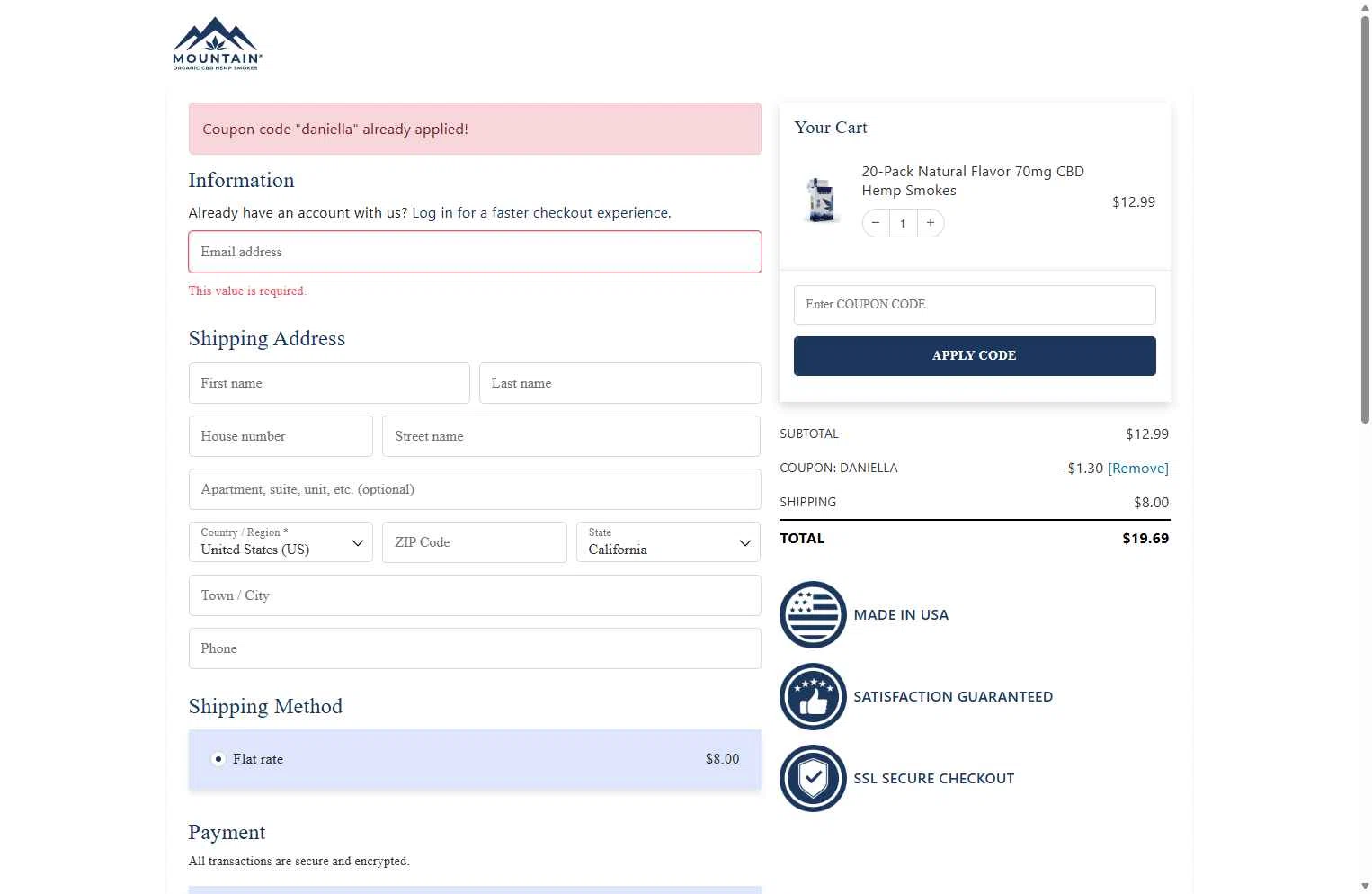Select the Phone input field
Image resolution: width=1372 pixels, height=894 pixels.
tap(475, 648)
